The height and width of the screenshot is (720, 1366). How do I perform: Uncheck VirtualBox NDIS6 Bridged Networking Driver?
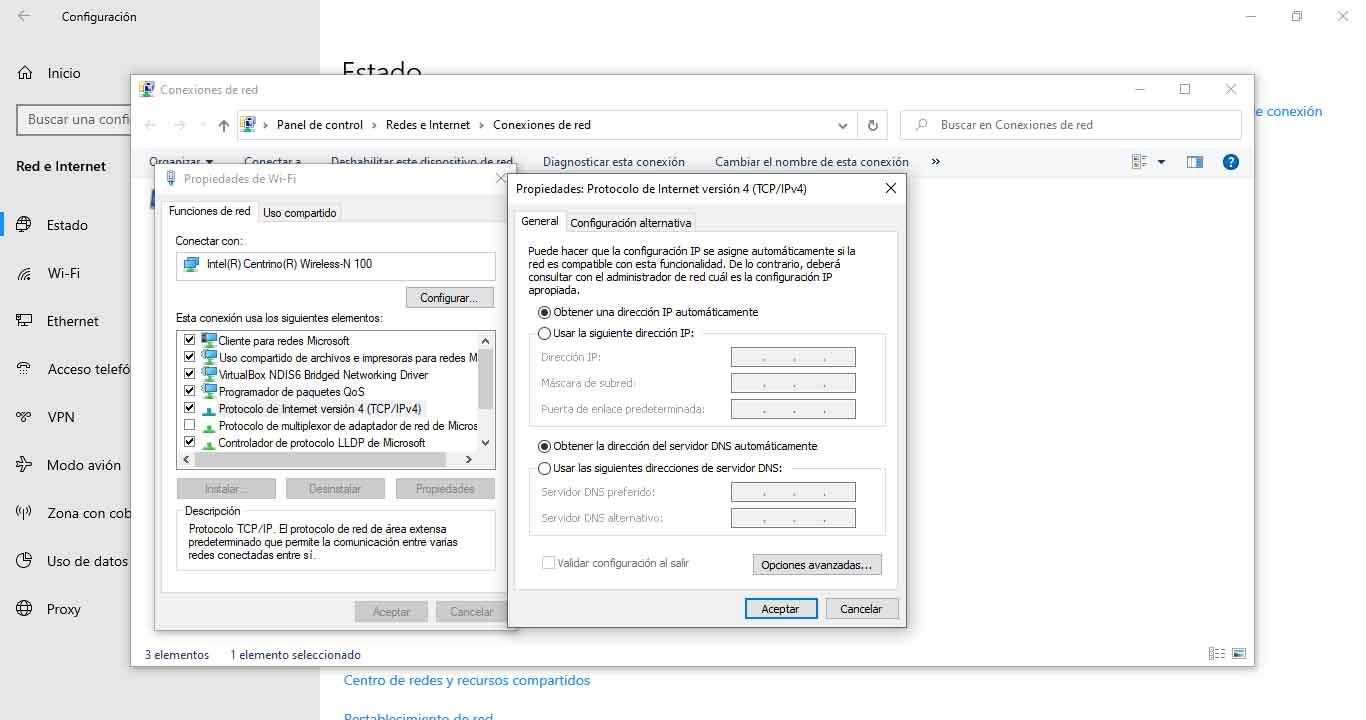point(190,375)
